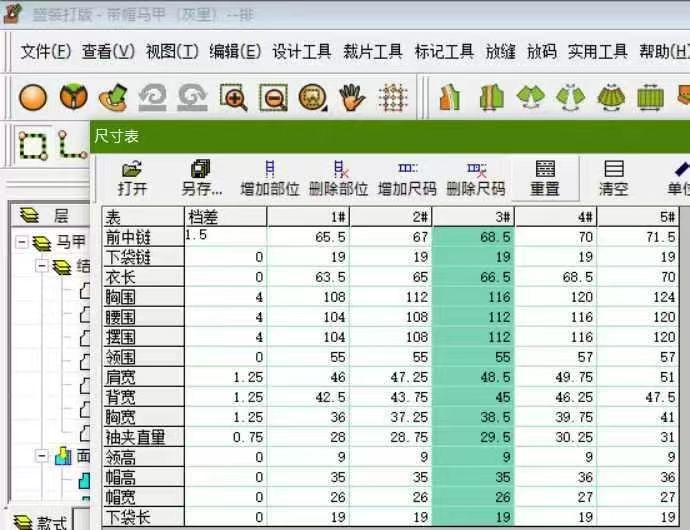The image size is (690, 530).
Task: Switch to the 款式 tab
Action: click(x=40, y=521)
